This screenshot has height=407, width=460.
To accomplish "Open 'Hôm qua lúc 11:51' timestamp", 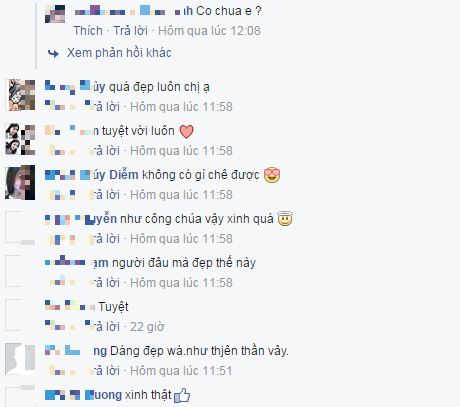I will pyautogui.click(x=181, y=371).
